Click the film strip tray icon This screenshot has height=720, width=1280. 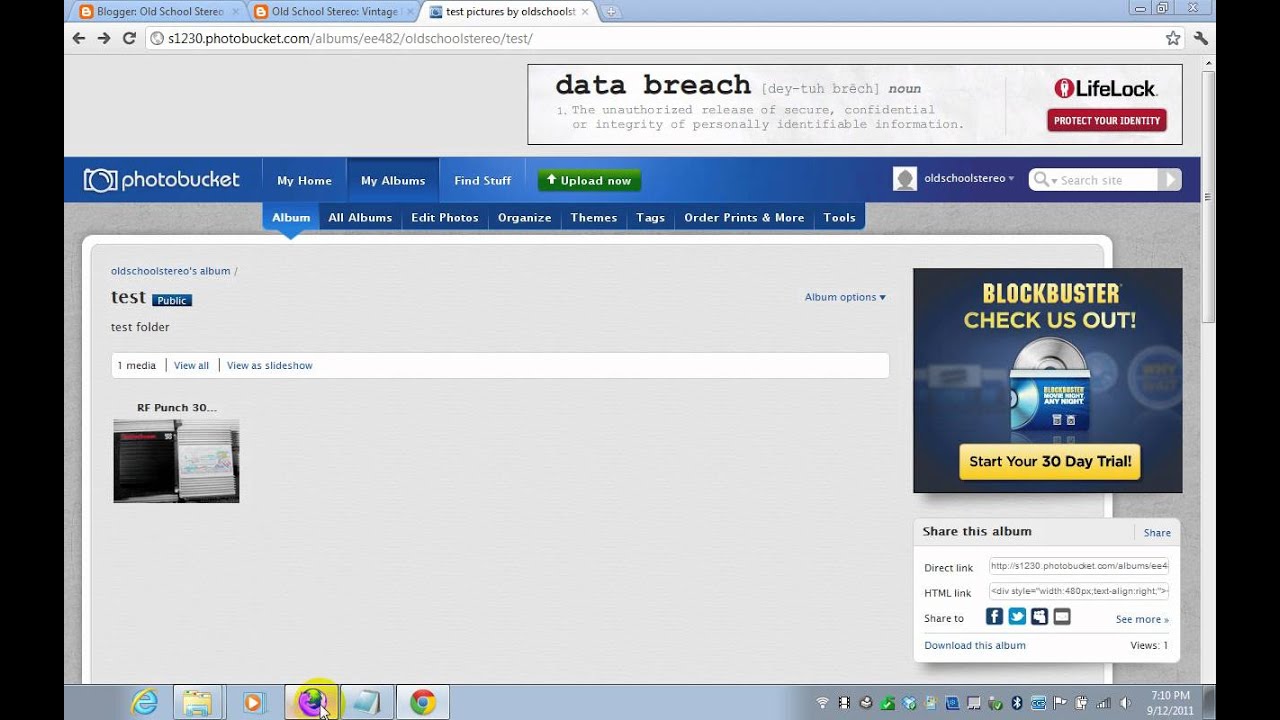tap(845, 703)
